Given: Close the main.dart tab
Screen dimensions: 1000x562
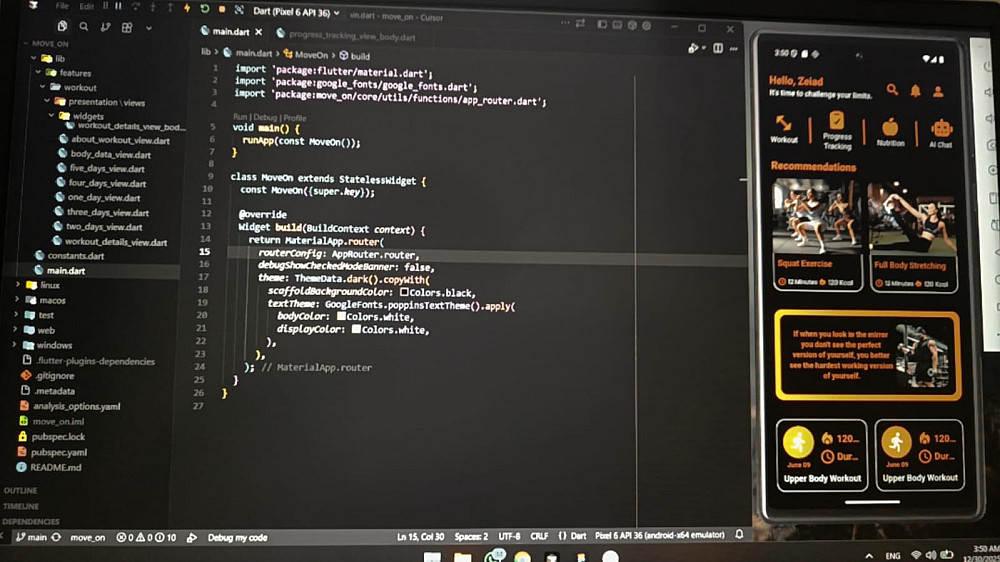Looking at the screenshot, I should pyautogui.click(x=258, y=32).
